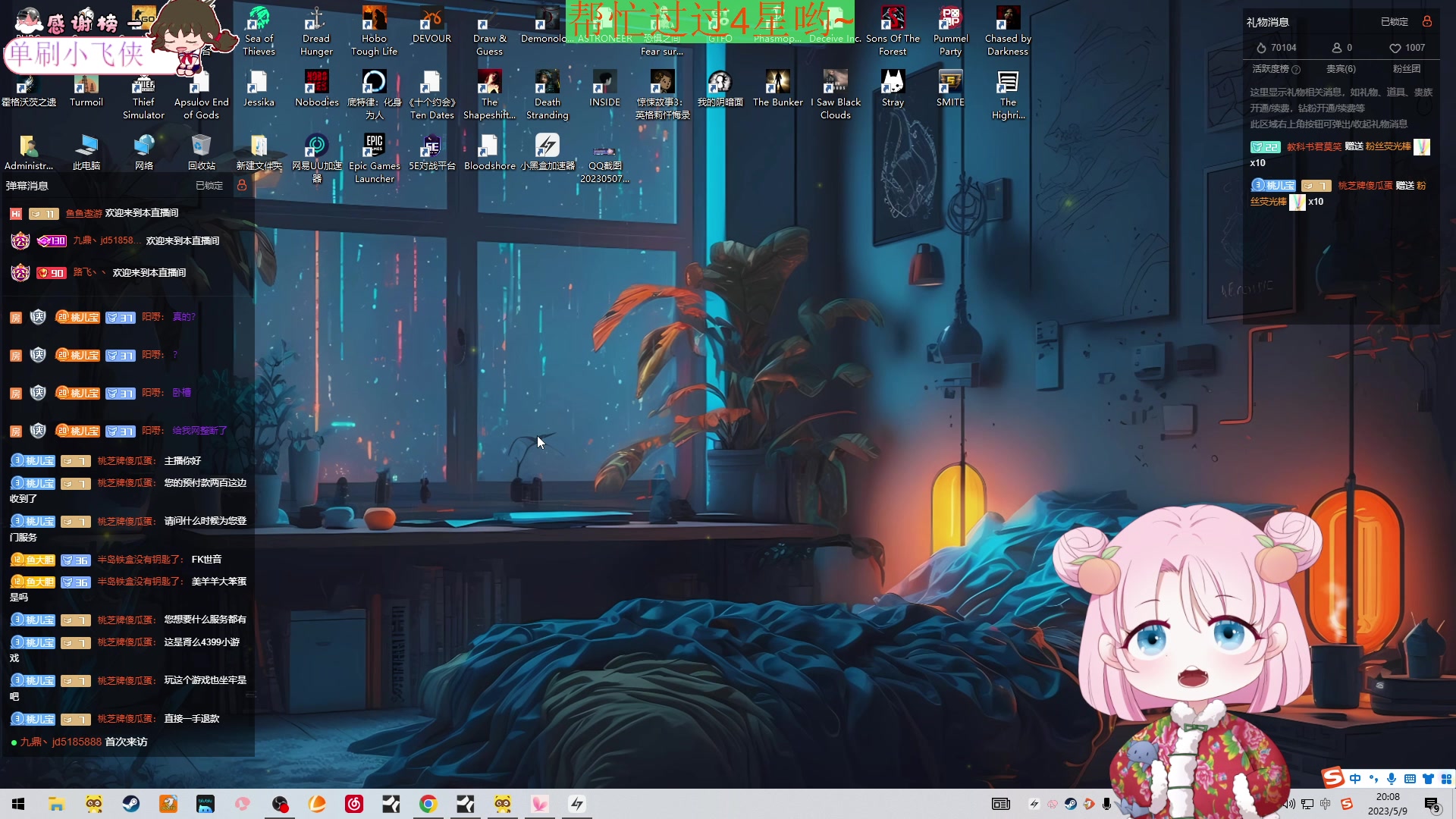Image resolution: width=1456 pixels, height=819 pixels.
Task: Open the 5E对战平台 shortcut
Action: (x=431, y=152)
